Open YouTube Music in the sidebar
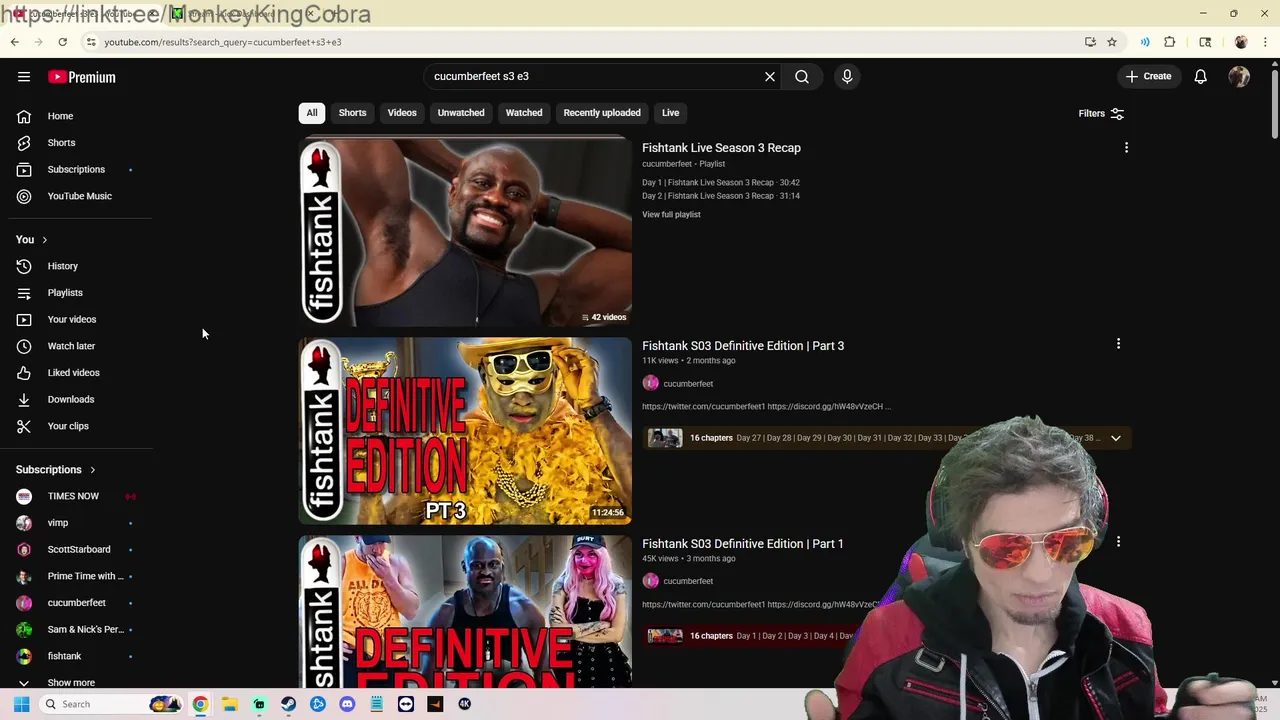Image resolution: width=1280 pixels, height=720 pixels. [80, 196]
